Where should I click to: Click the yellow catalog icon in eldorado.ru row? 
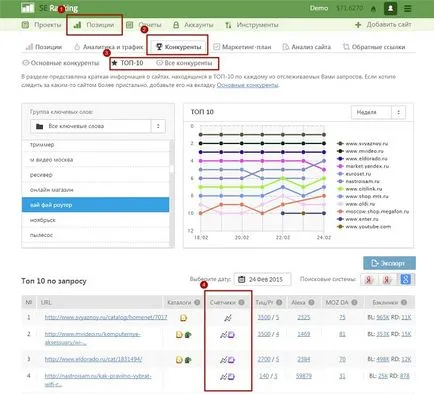tap(179, 360)
